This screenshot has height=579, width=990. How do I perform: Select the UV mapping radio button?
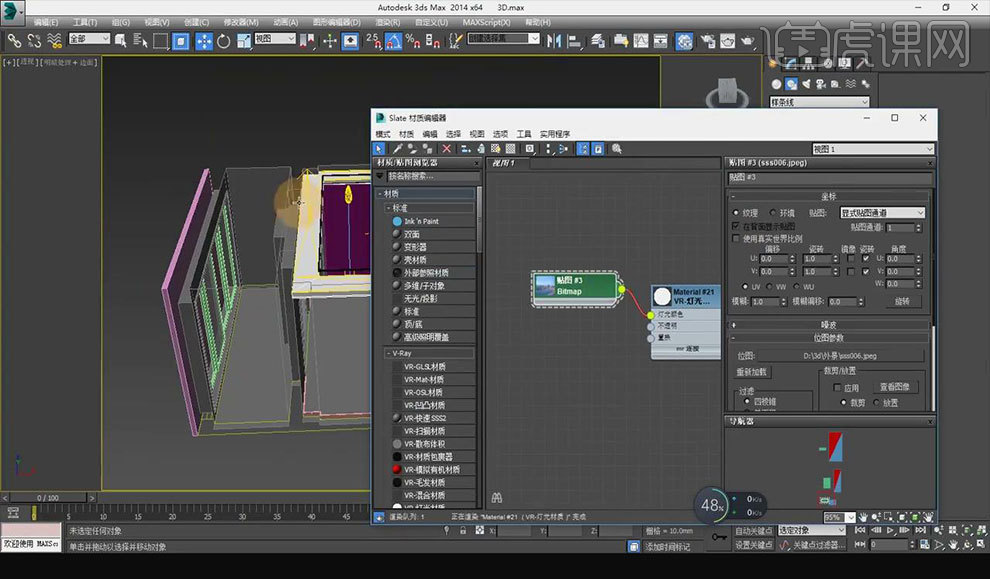pos(745,287)
